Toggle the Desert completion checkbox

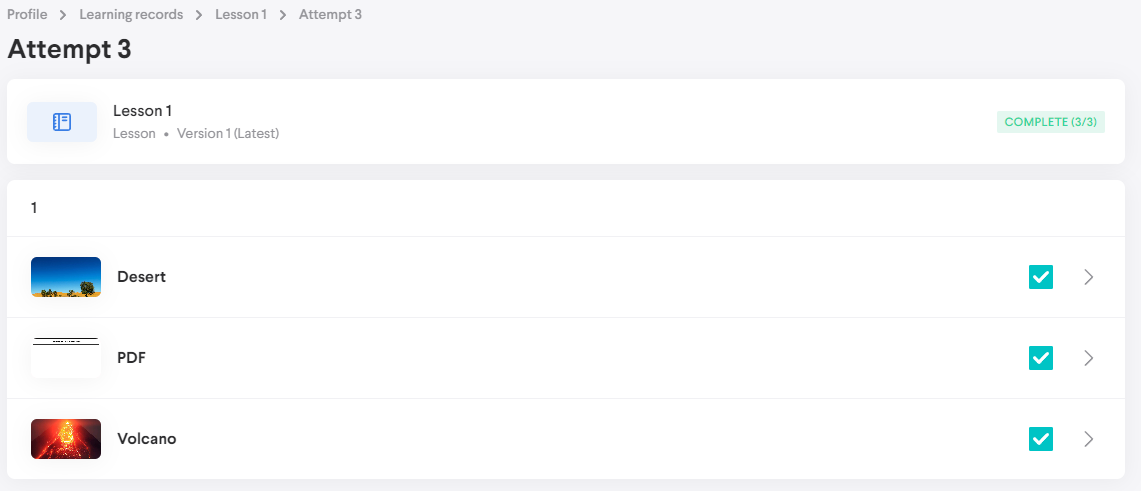coord(1041,277)
